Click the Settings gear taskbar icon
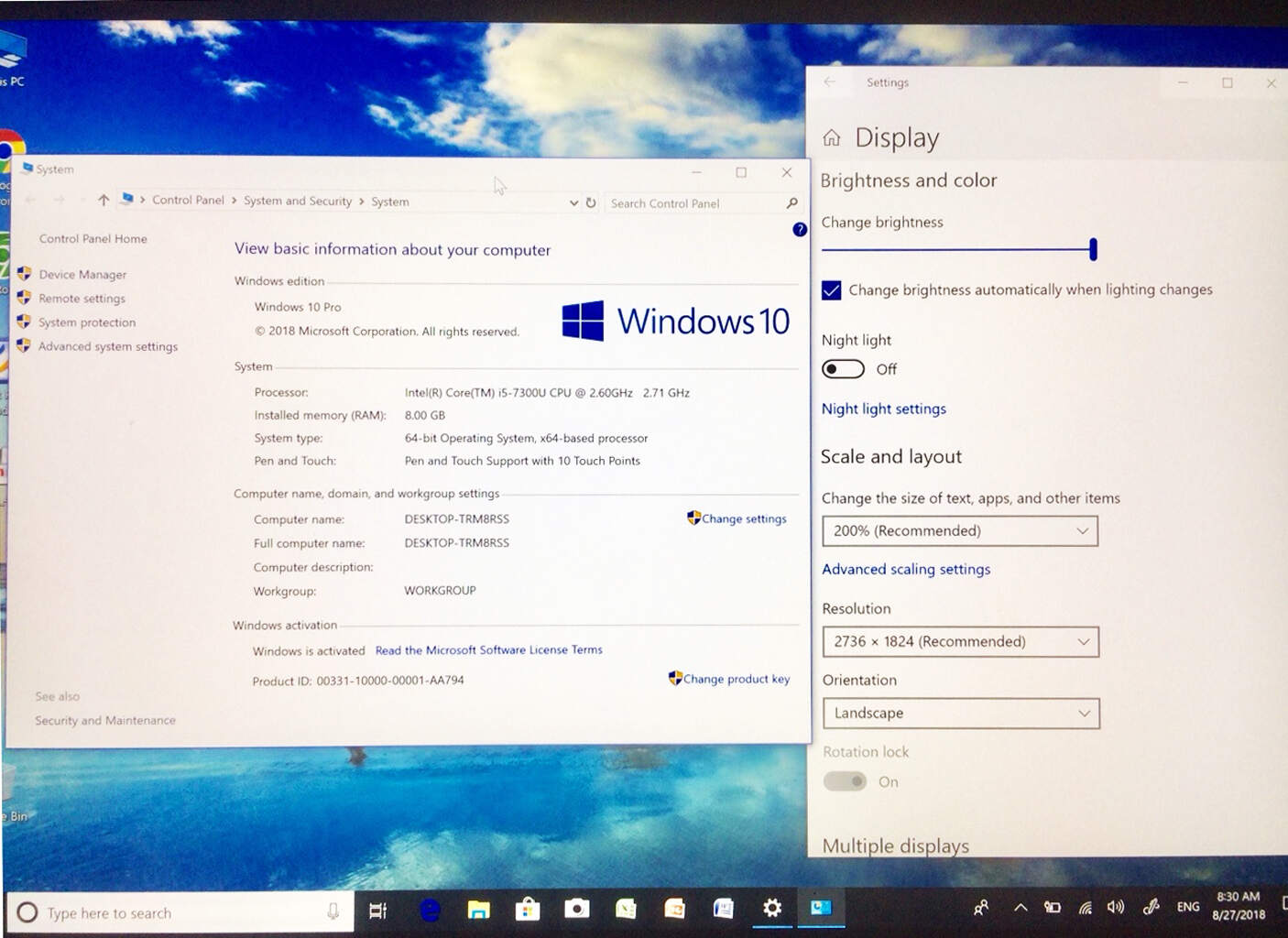Screen dimensions: 1288x938 (x=772, y=908)
